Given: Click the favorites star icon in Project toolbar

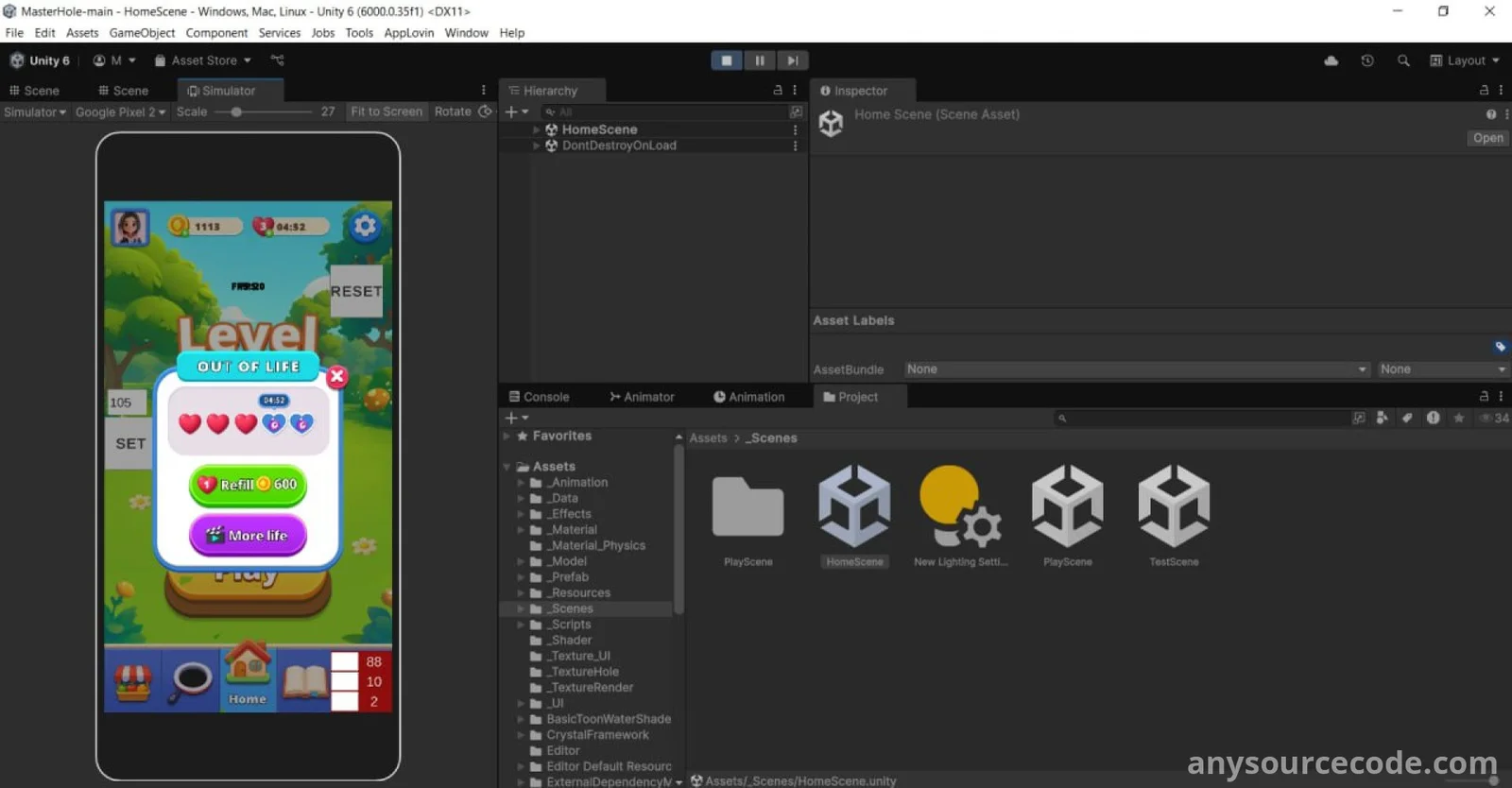Looking at the screenshot, I should 1459,418.
